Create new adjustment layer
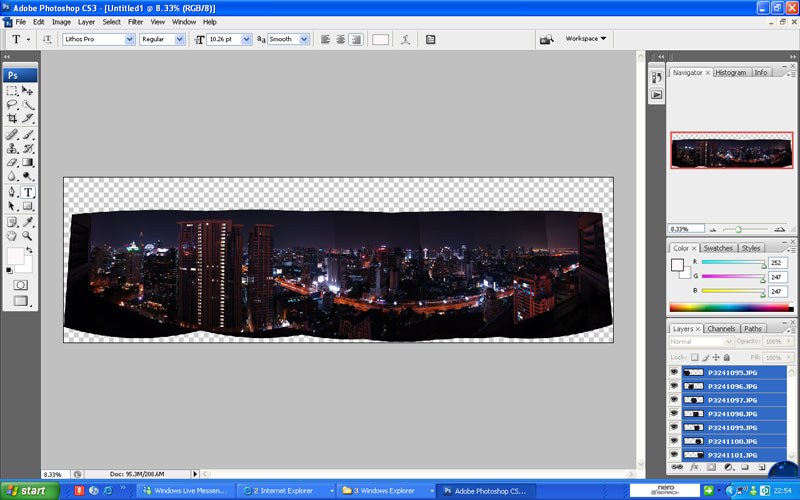 coord(728,467)
